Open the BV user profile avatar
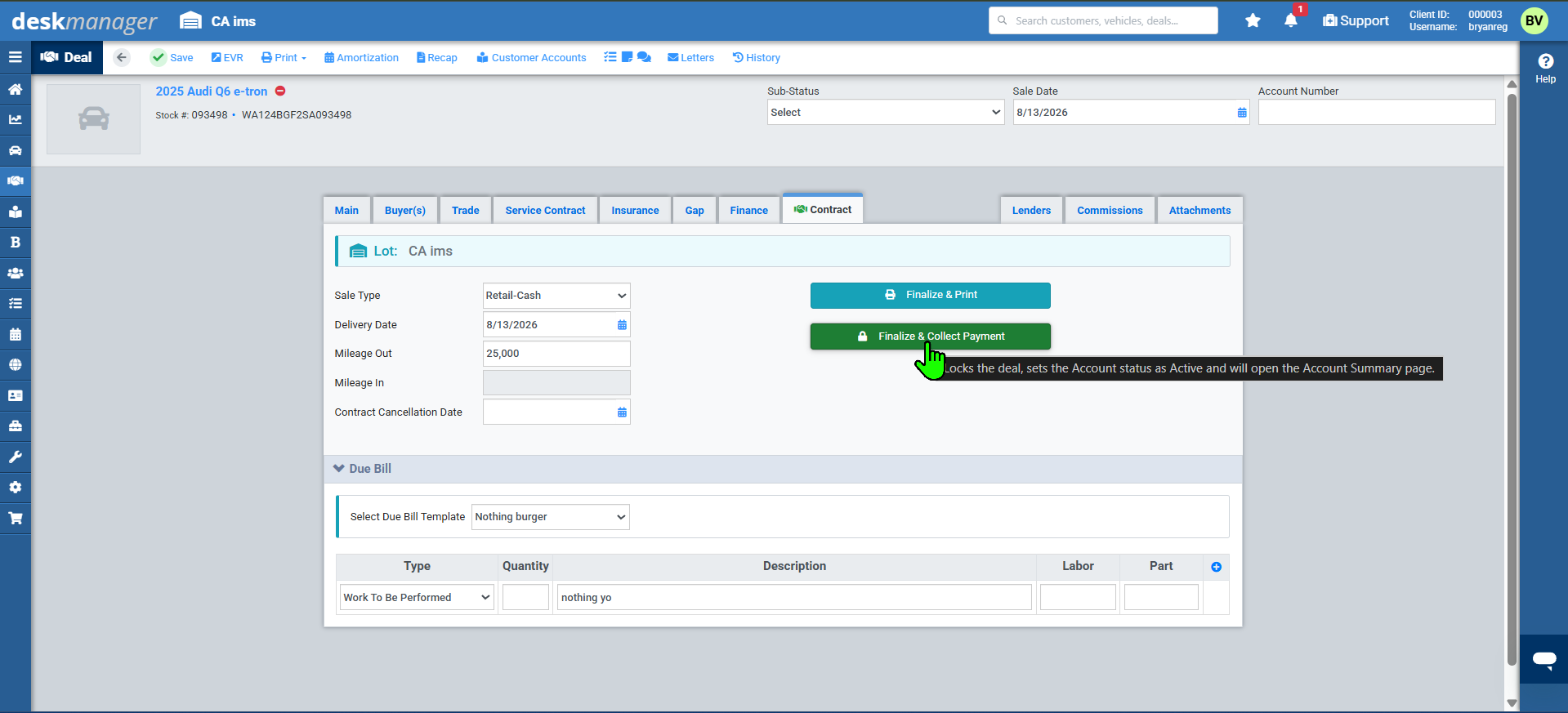This screenshot has width=1568, height=713. [x=1534, y=20]
